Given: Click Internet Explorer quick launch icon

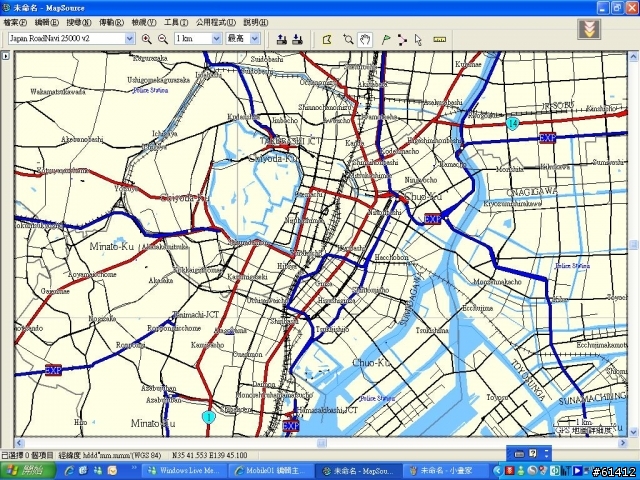Looking at the screenshot, I should pos(69,471).
